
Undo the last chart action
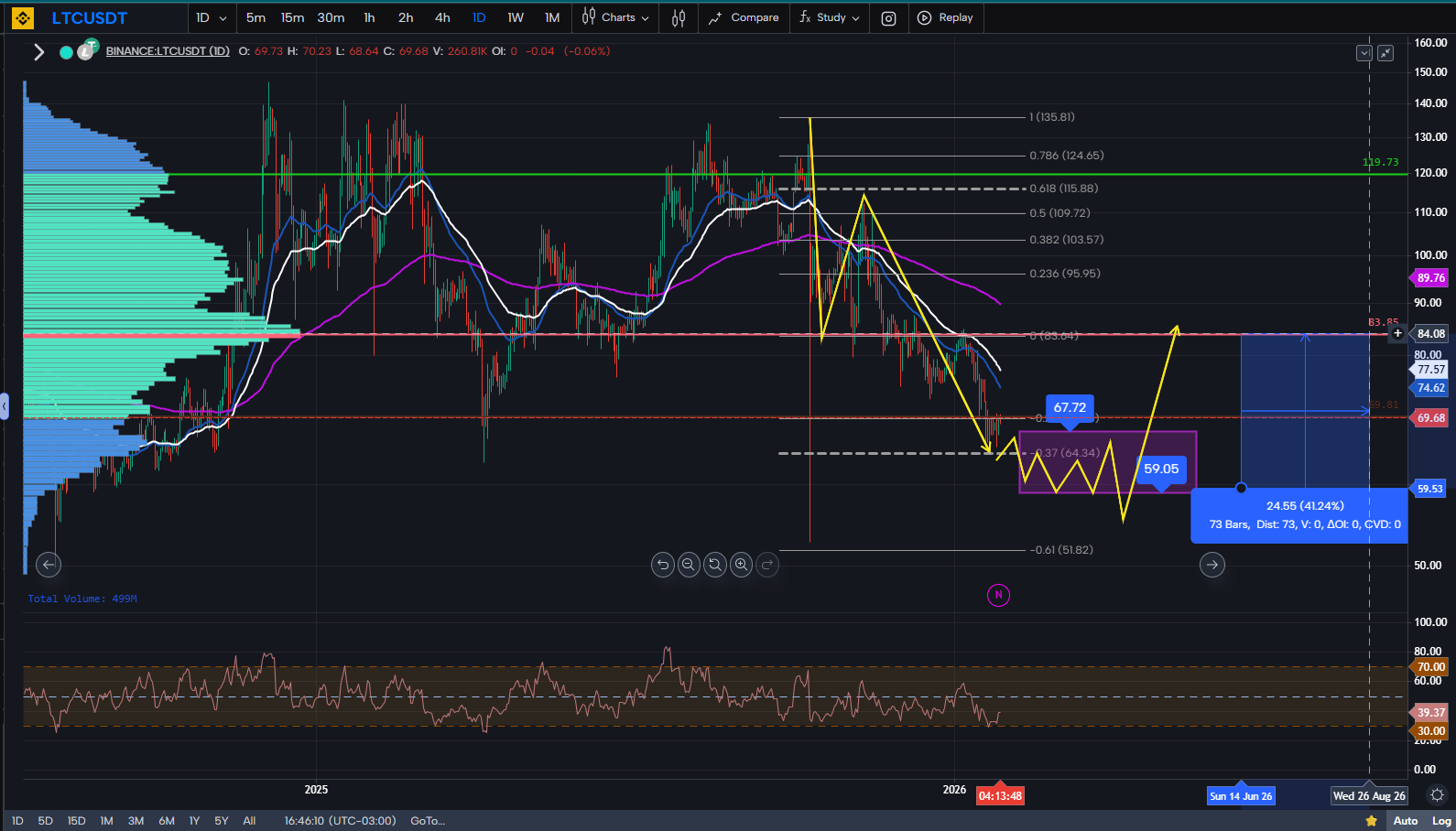coord(663,565)
